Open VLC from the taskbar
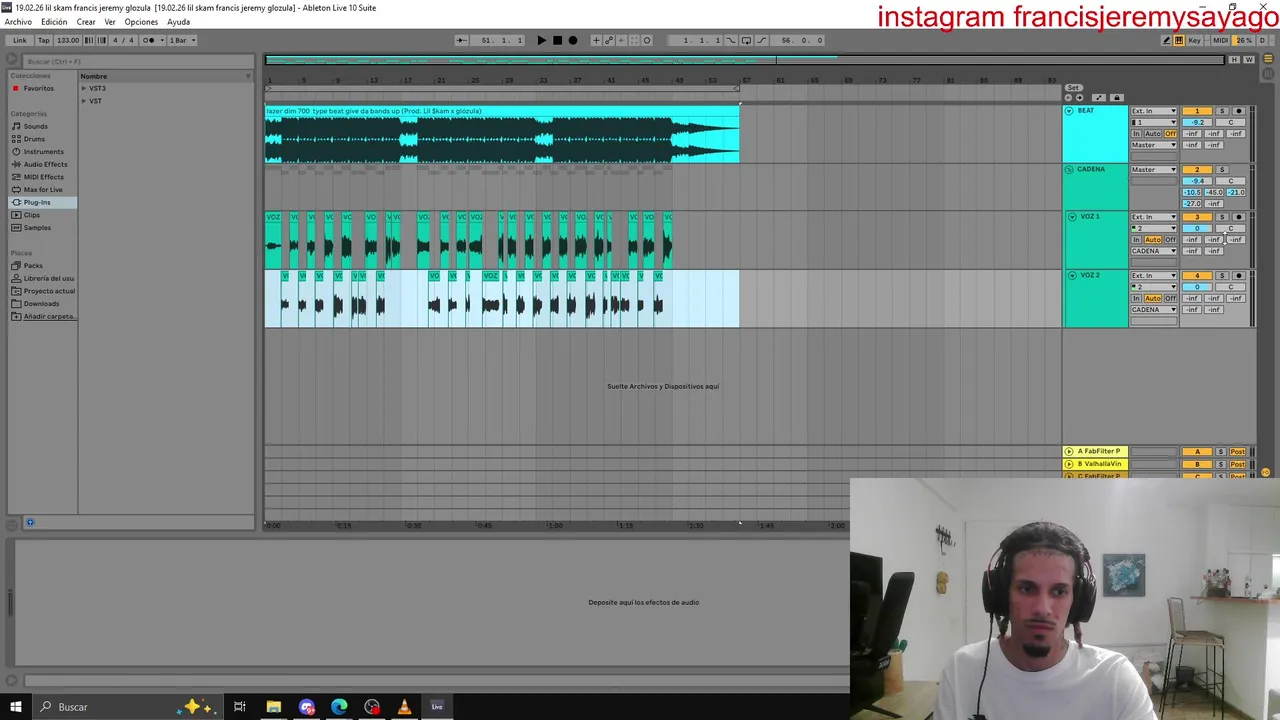 click(404, 707)
